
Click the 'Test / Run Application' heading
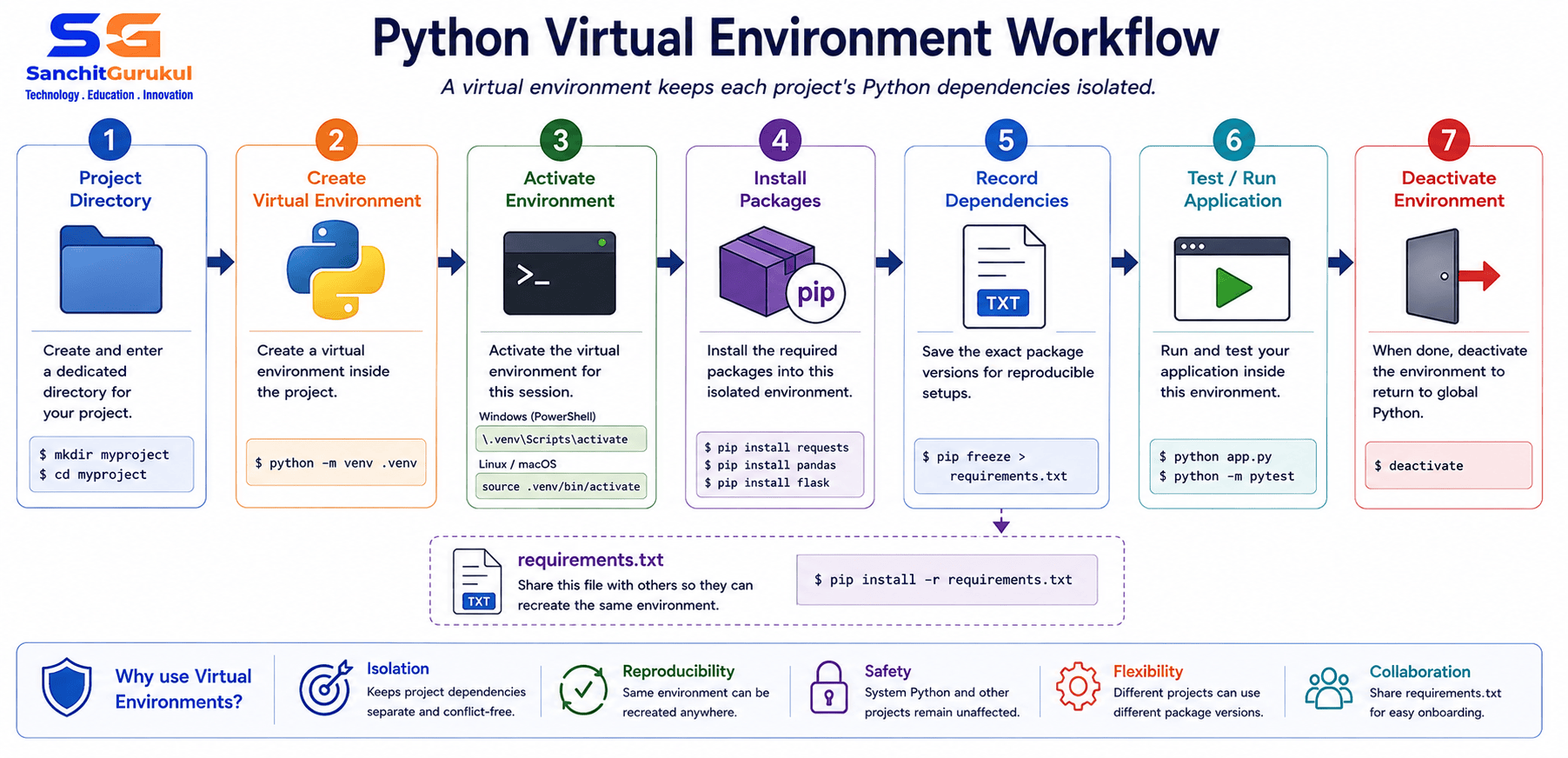tap(1232, 189)
